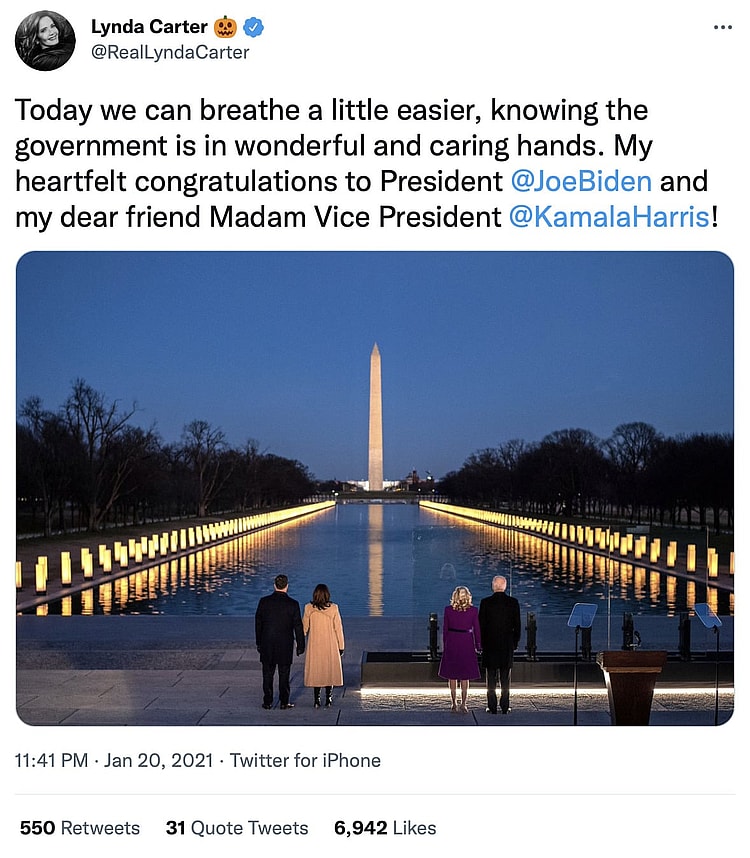This screenshot has height=858, width=750.
Task: Click the pumpkin emoji beside the name
Action: 225,27
